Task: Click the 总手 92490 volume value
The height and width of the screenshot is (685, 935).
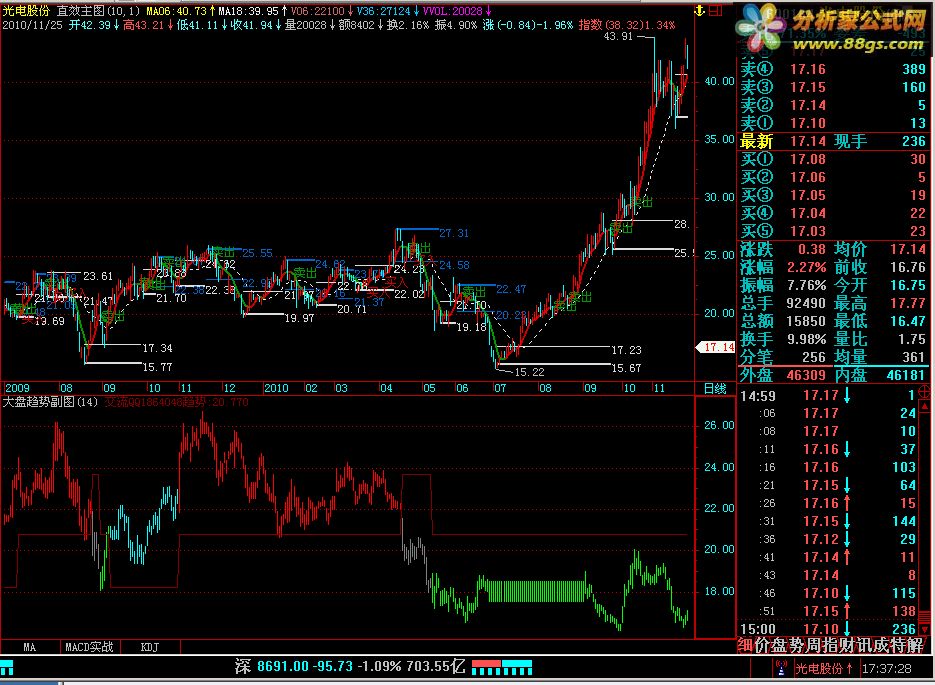Action: tap(806, 303)
